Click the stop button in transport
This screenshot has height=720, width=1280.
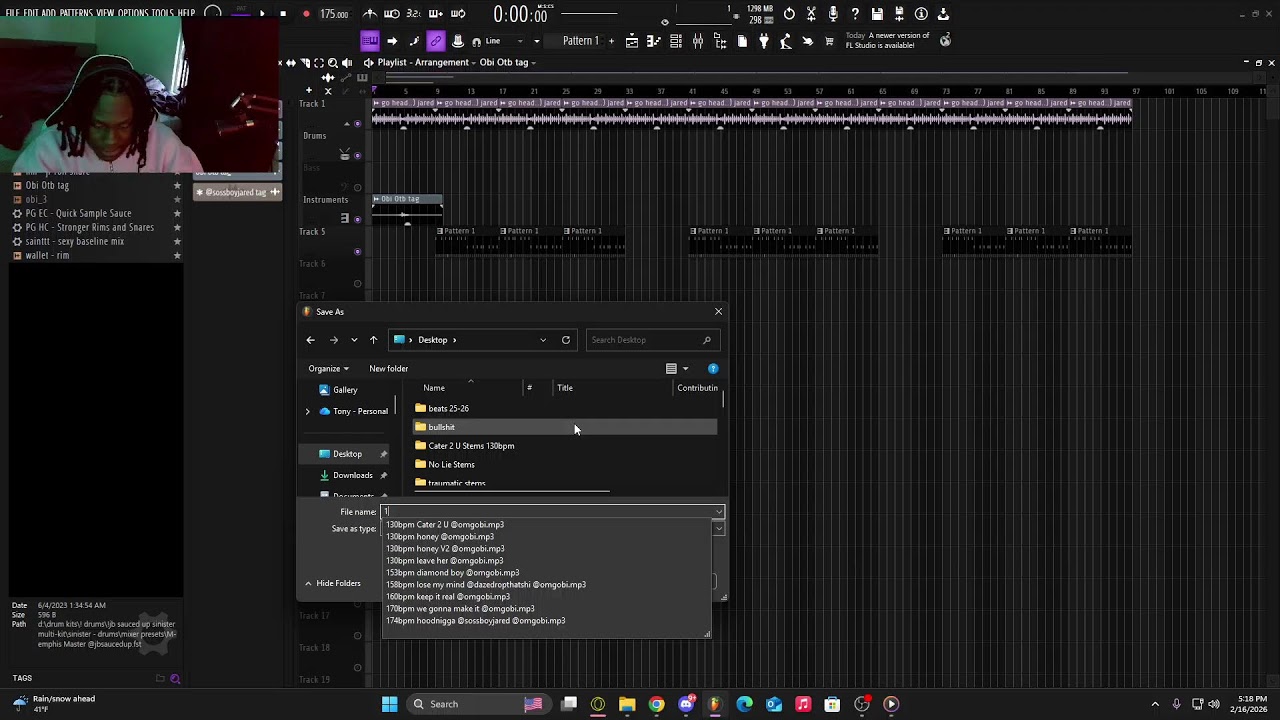283,14
